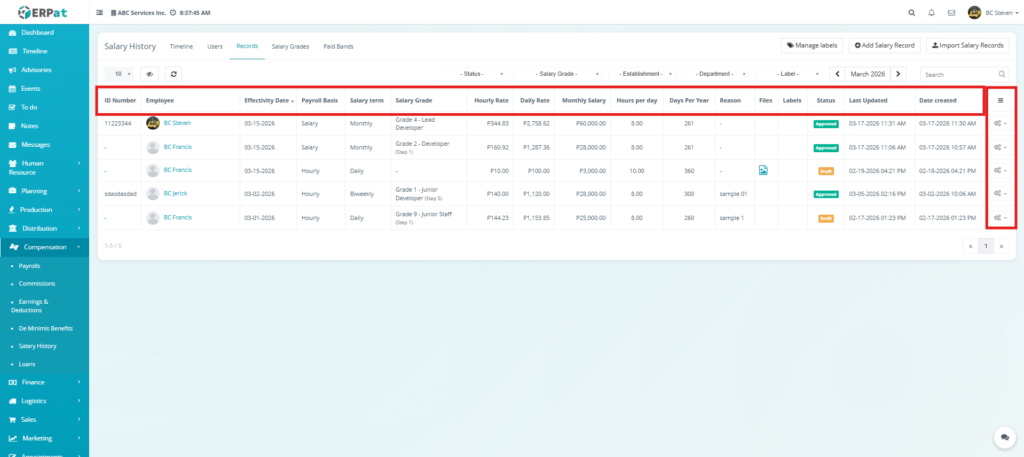1024x457 pixels.
Task: Open the notifications bell
Action: tap(931, 13)
